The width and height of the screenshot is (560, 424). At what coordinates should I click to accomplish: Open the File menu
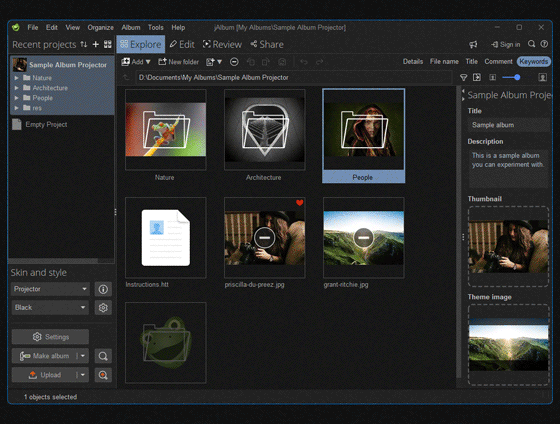32,28
